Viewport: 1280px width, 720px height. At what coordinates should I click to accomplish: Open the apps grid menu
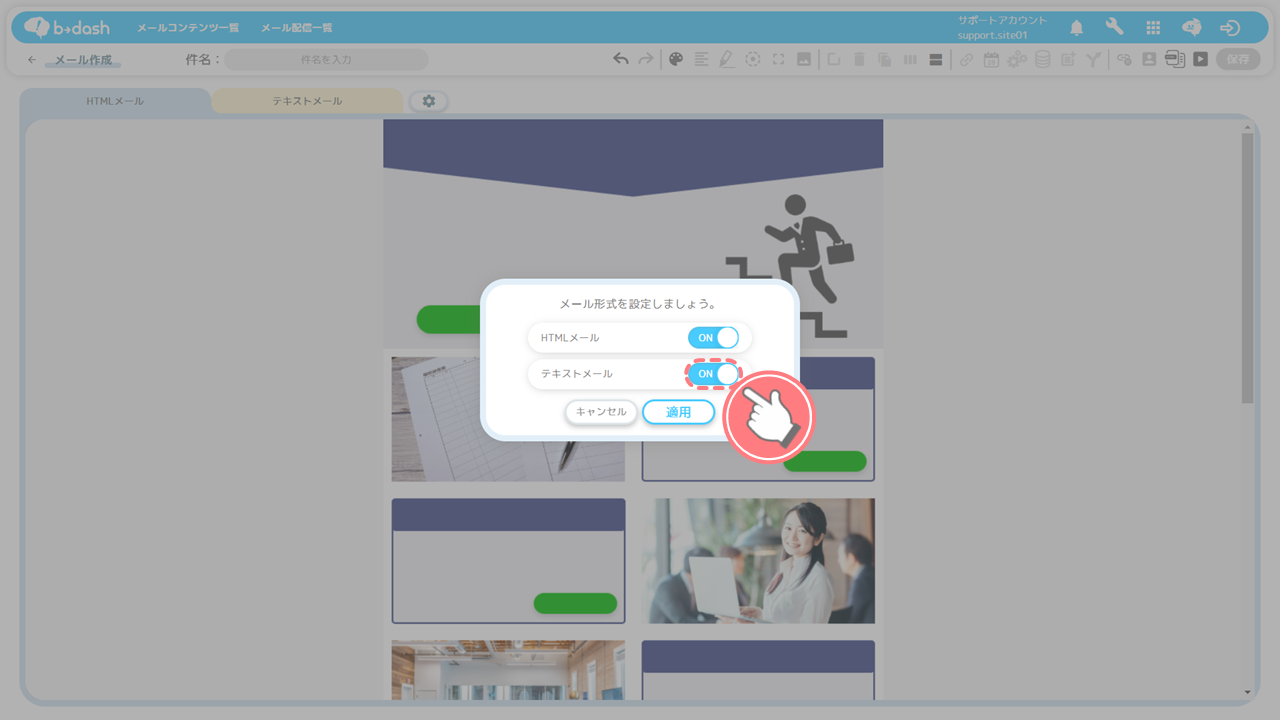[1153, 28]
